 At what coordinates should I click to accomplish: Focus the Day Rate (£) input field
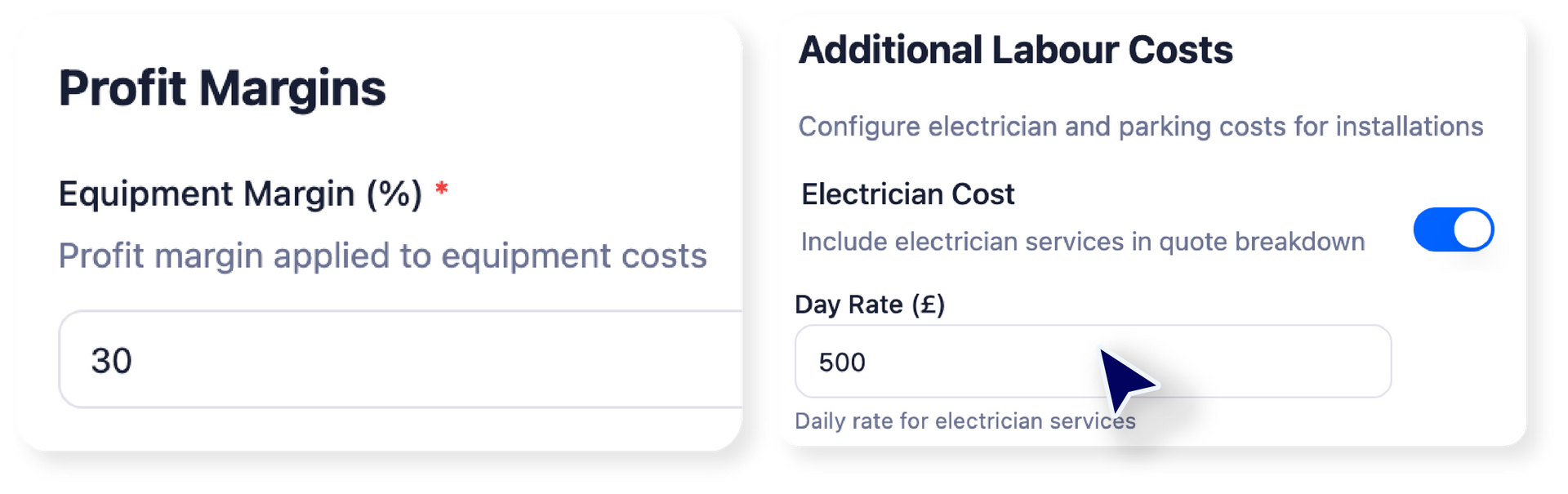(x=980, y=362)
